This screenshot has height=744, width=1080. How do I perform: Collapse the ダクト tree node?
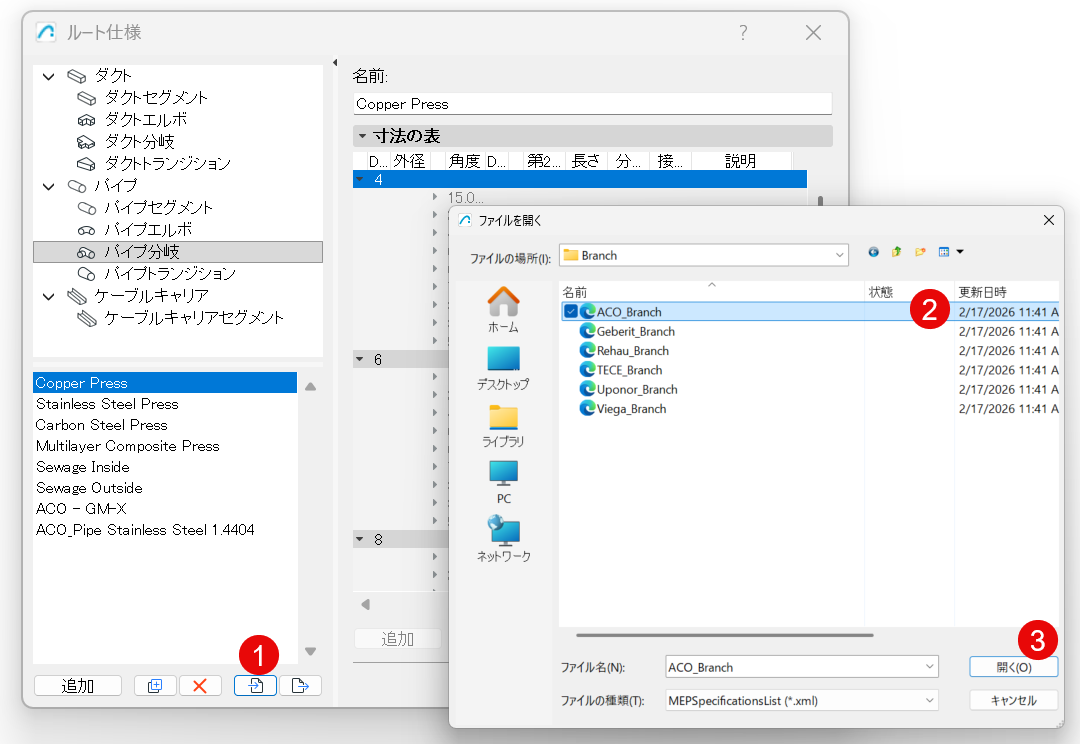pos(48,76)
